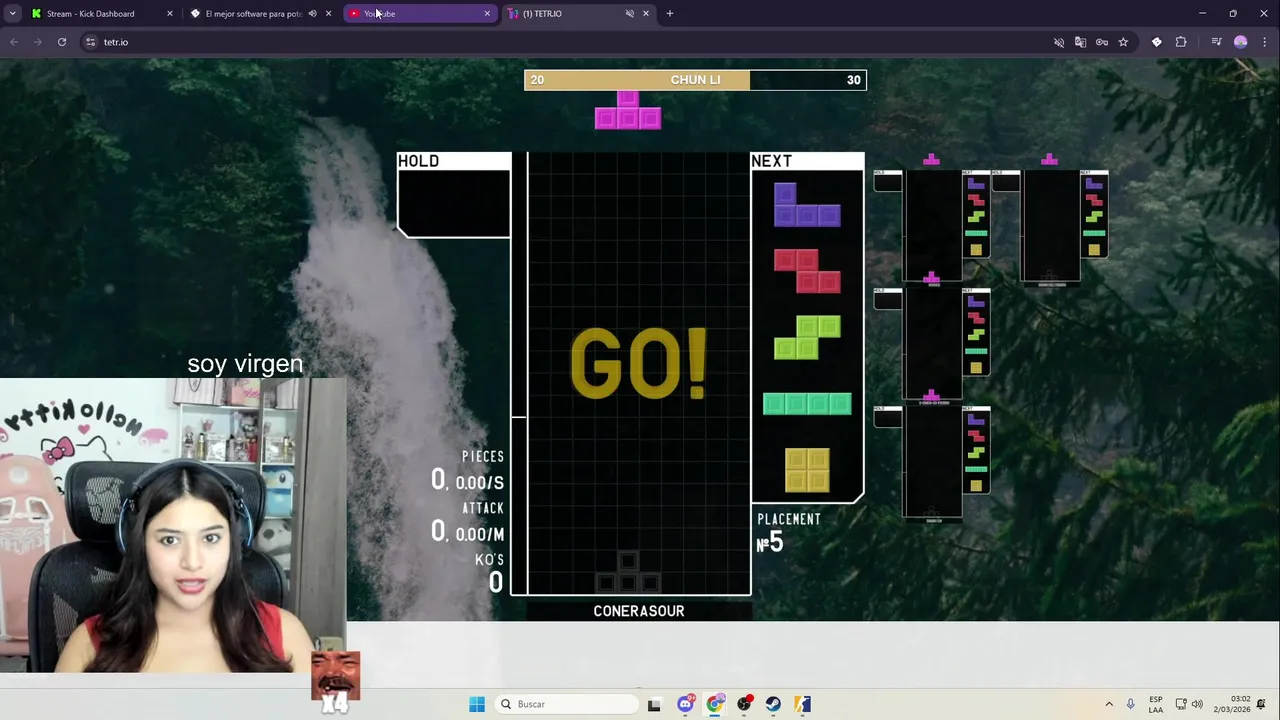Open the blue-yellow app taskbar icon
The image size is (1280, 720).
(802, 704)
